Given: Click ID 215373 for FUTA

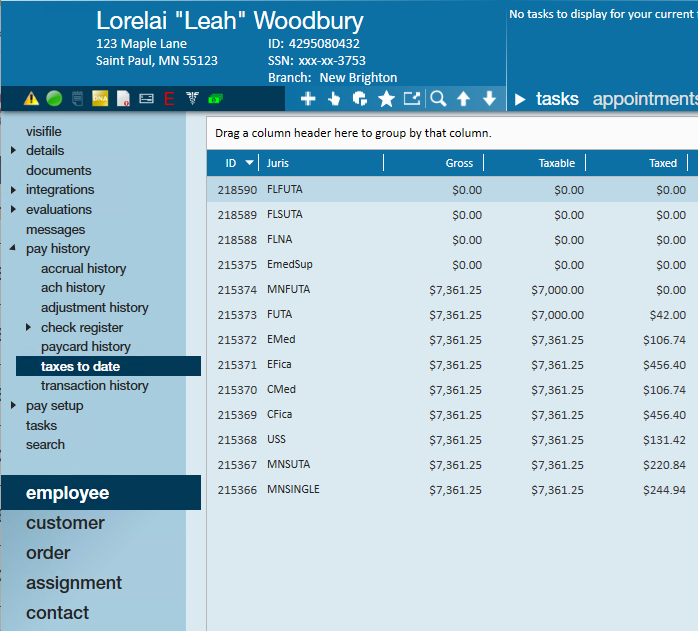Looking at the screenshot, I should pos(237,315).
